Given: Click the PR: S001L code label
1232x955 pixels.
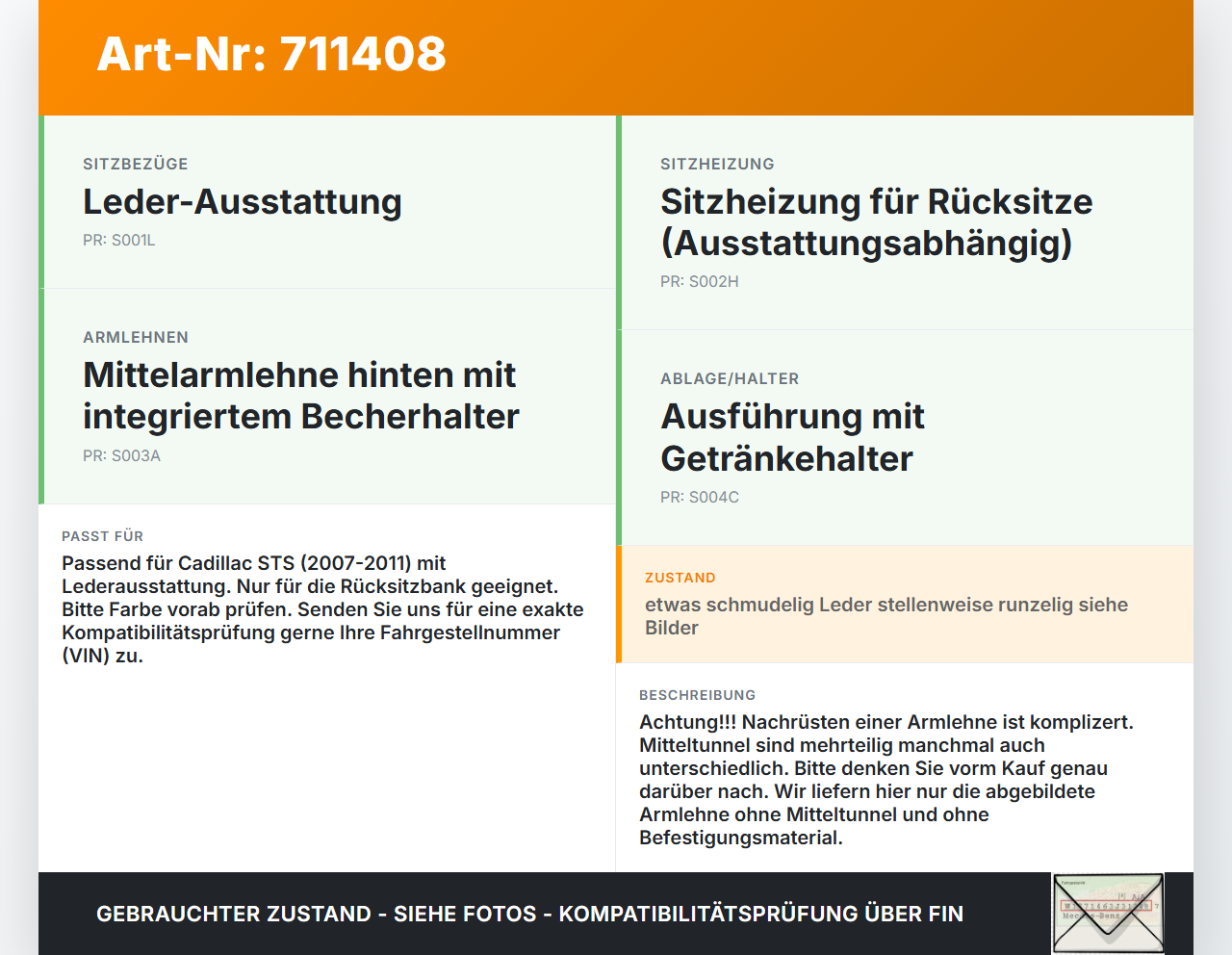Looking at the screenshot, I should tap(119, 241).
